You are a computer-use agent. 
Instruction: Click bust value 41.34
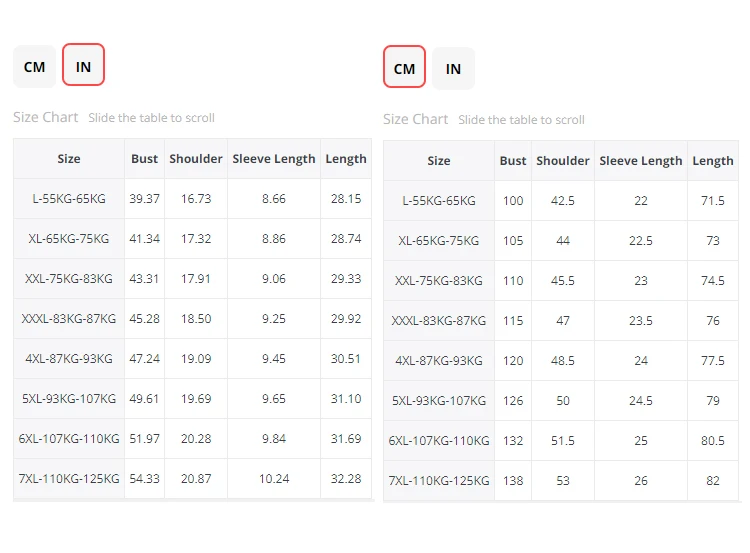144,239
